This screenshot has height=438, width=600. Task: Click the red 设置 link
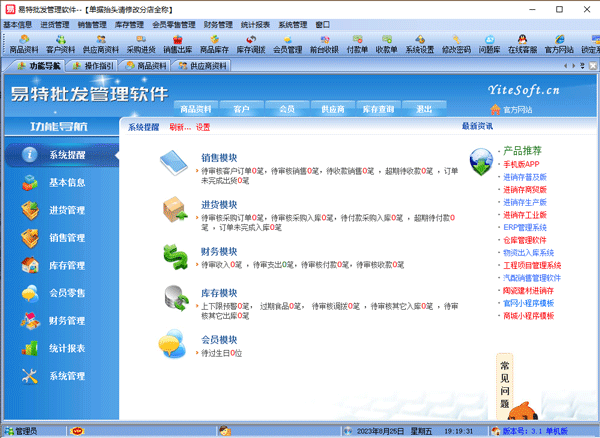click(x=203, y=127)
